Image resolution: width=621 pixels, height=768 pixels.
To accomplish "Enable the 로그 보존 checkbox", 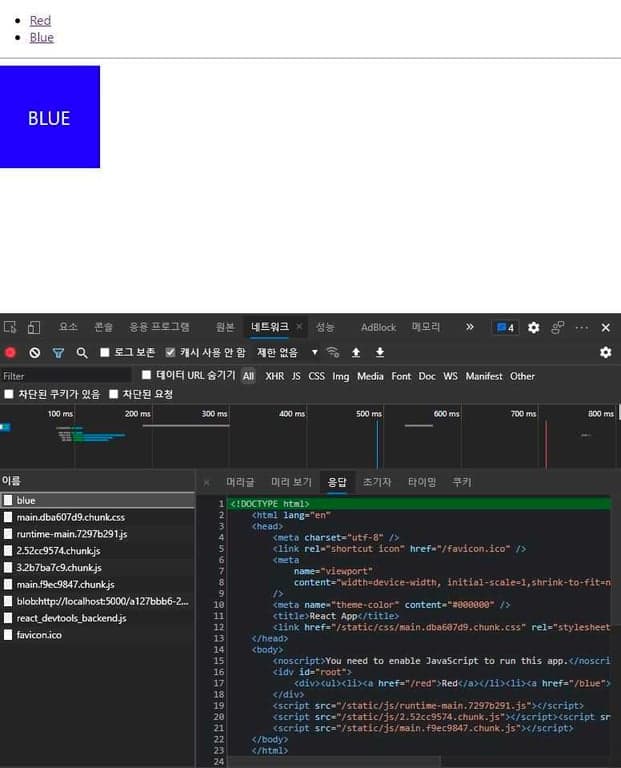I will (x=105, y=353).
